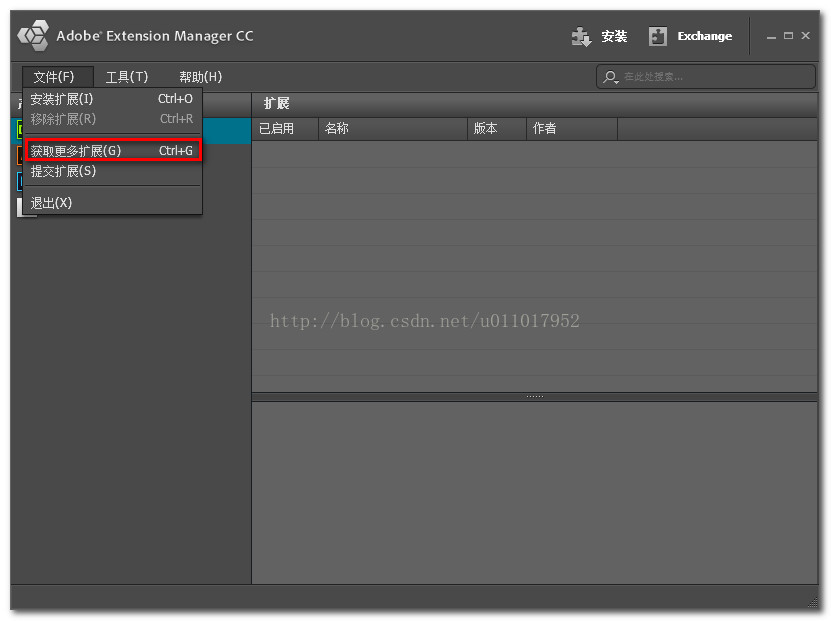This screenshot has height=621, width=831.
Task: Choose 移除扩展(R) menu entry
Action: 112,119
